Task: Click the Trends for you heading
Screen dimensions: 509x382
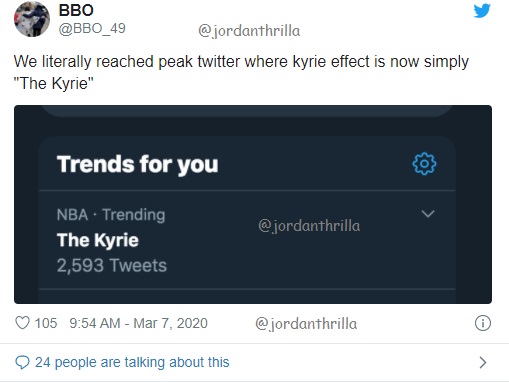Action: point(137,165)
